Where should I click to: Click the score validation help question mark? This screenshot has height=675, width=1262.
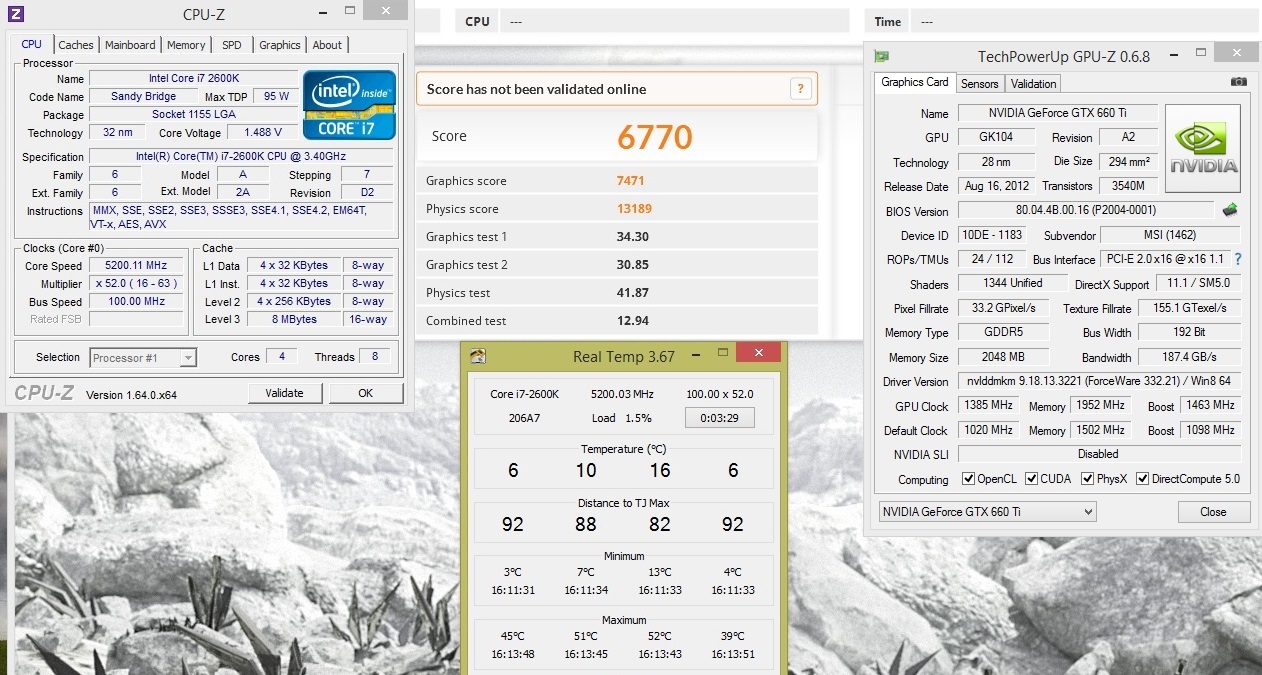pos(800,89)
